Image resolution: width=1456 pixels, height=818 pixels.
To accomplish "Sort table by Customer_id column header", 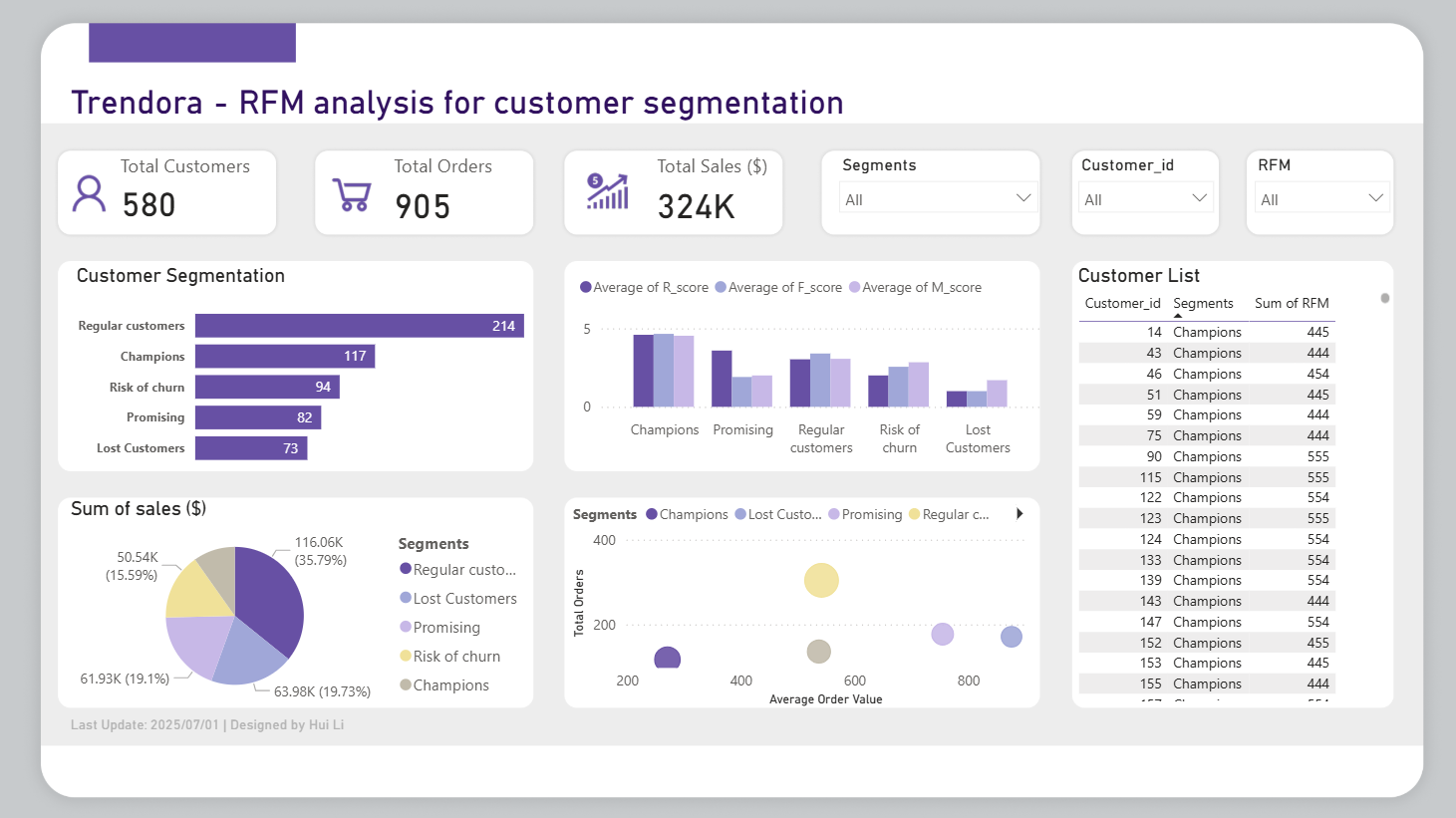I will (x=1122, y=304).
